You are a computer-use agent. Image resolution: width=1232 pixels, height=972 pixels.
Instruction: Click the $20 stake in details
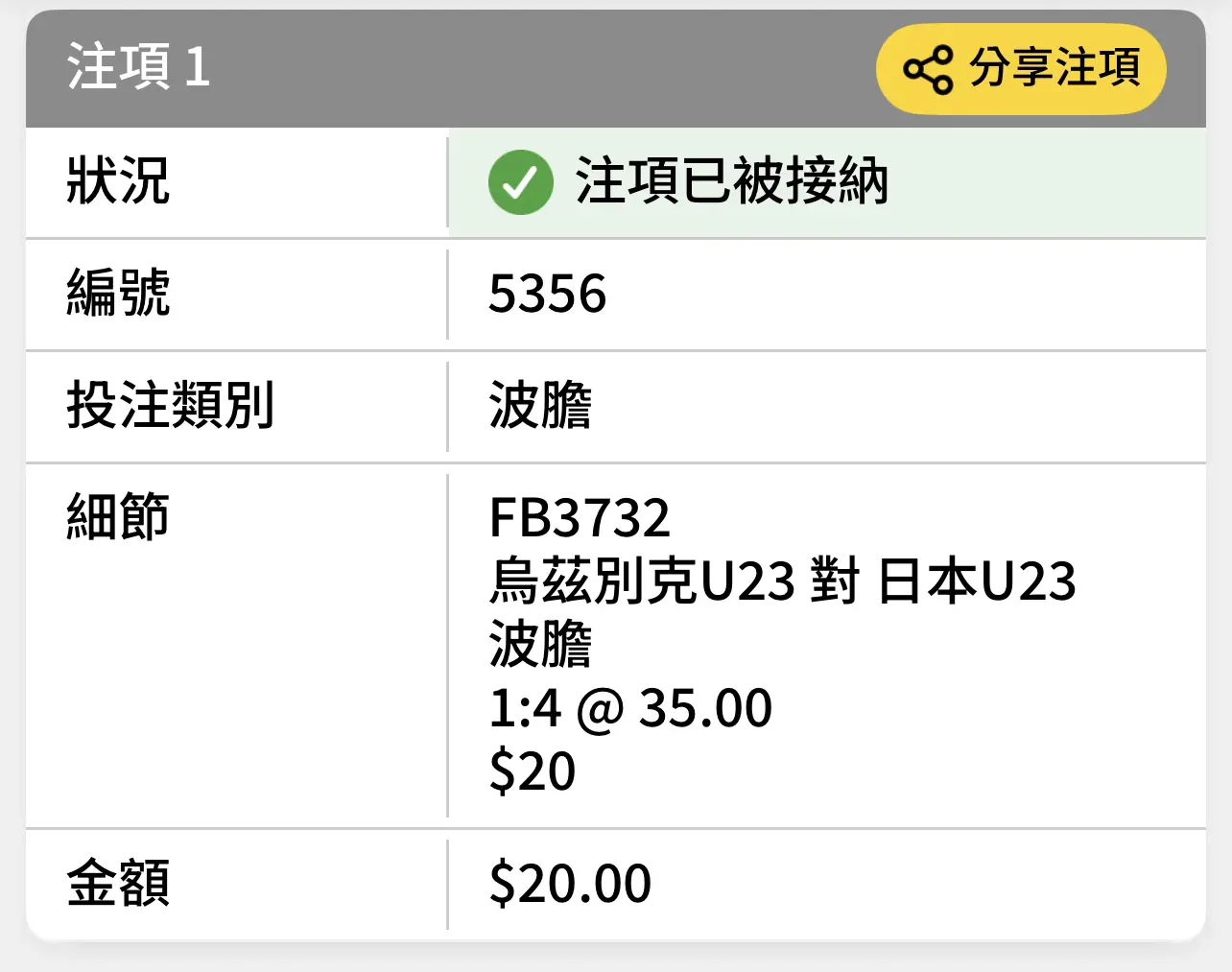tap(532, 771)
